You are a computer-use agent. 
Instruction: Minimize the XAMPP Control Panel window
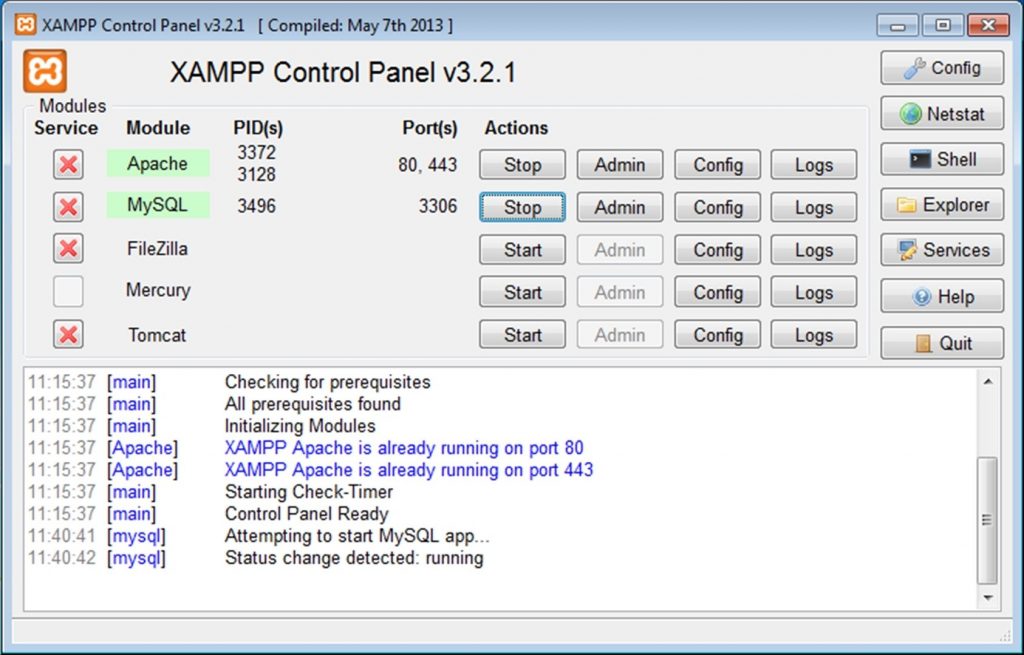[898, 25]
